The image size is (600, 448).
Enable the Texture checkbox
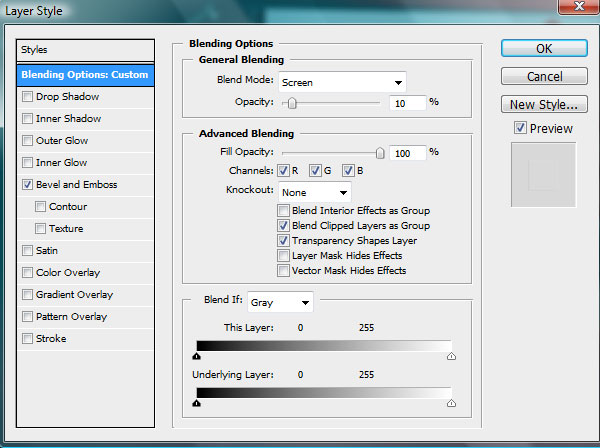[40, 228]
